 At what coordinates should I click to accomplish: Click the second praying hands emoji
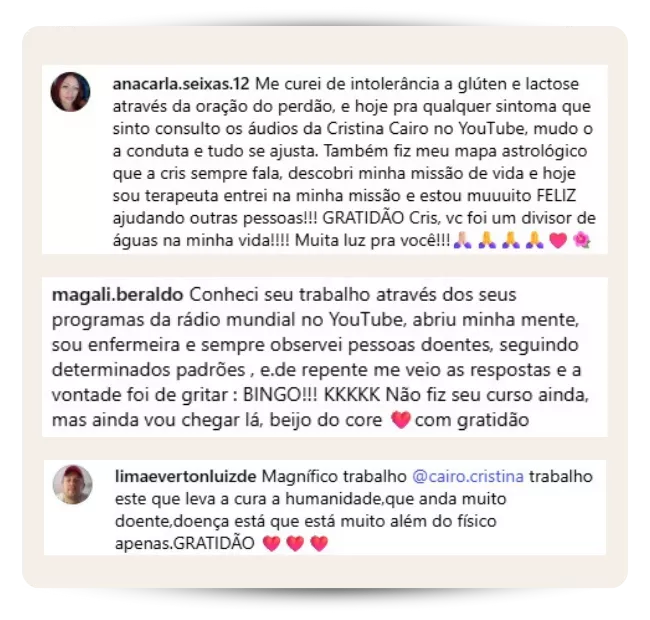[487, 240]
